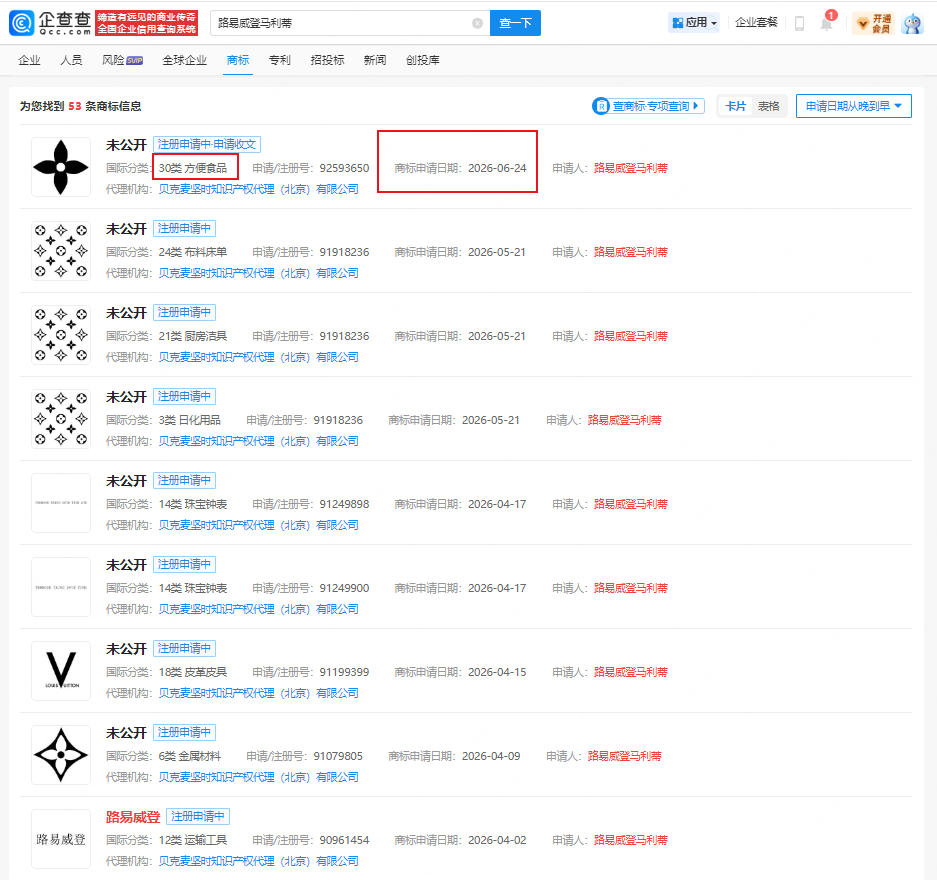
Task: Click applicant link in 91249900 row
Action: coord(630,588)
